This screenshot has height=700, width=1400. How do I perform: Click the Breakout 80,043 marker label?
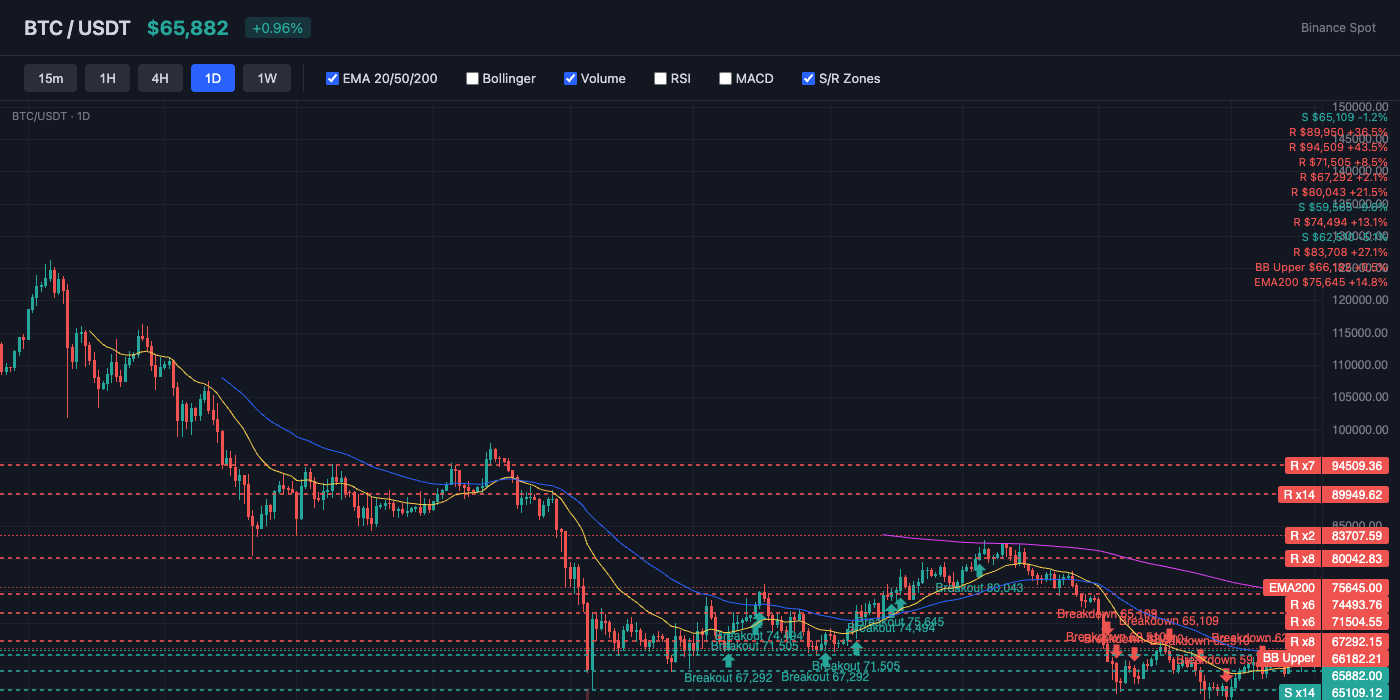click(979, 588)
